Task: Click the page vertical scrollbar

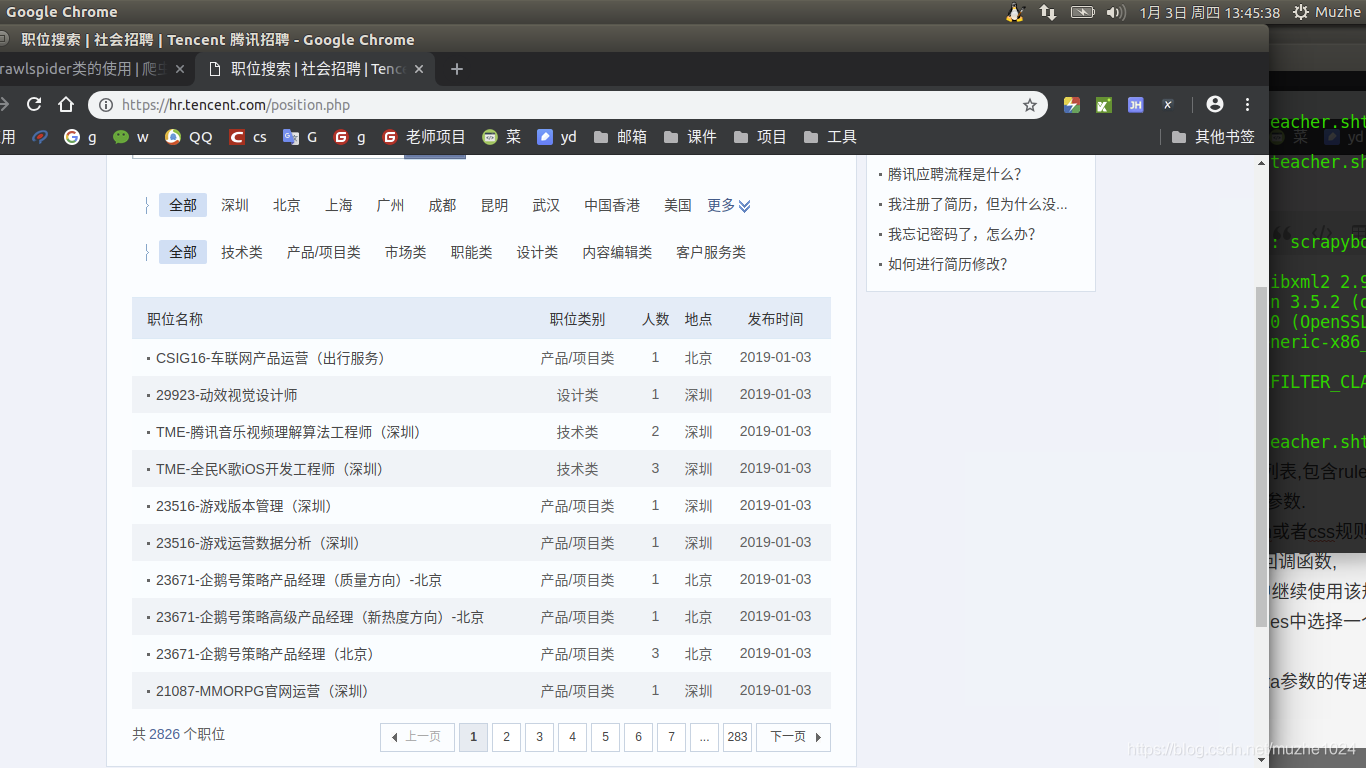Action: (x=1262, y=455)
